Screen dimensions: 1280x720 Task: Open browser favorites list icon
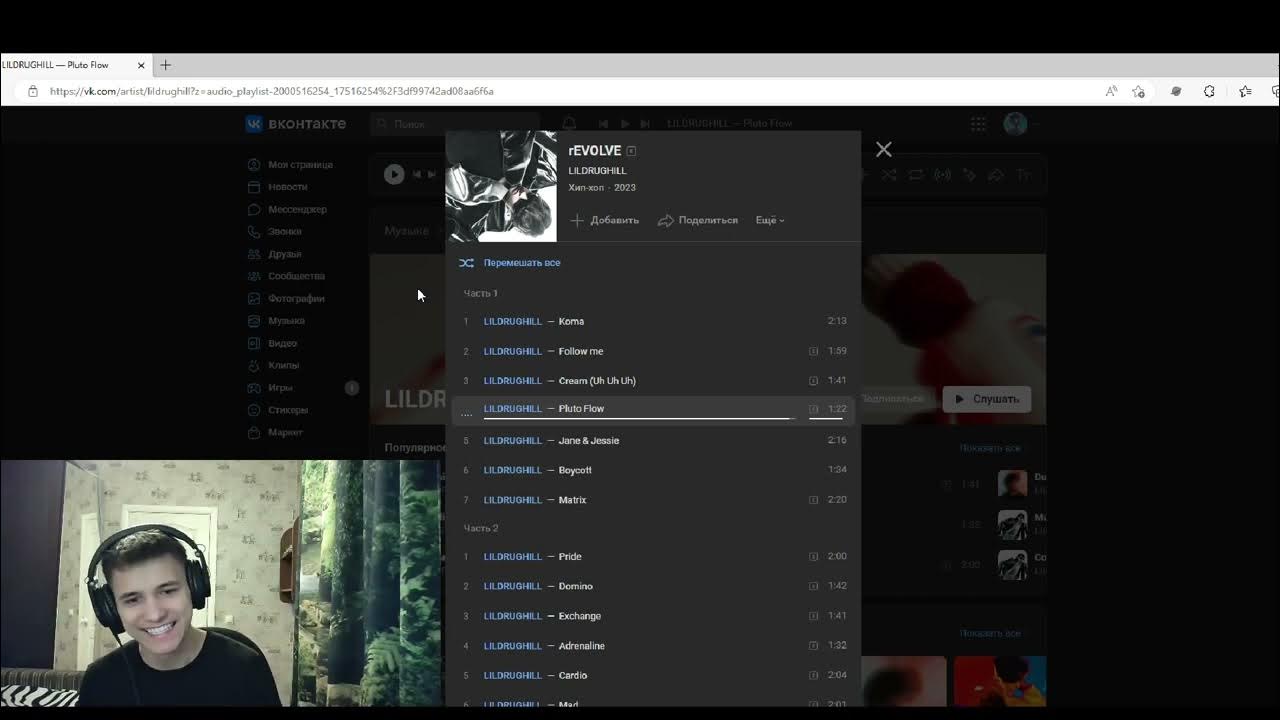[1245, 91]
